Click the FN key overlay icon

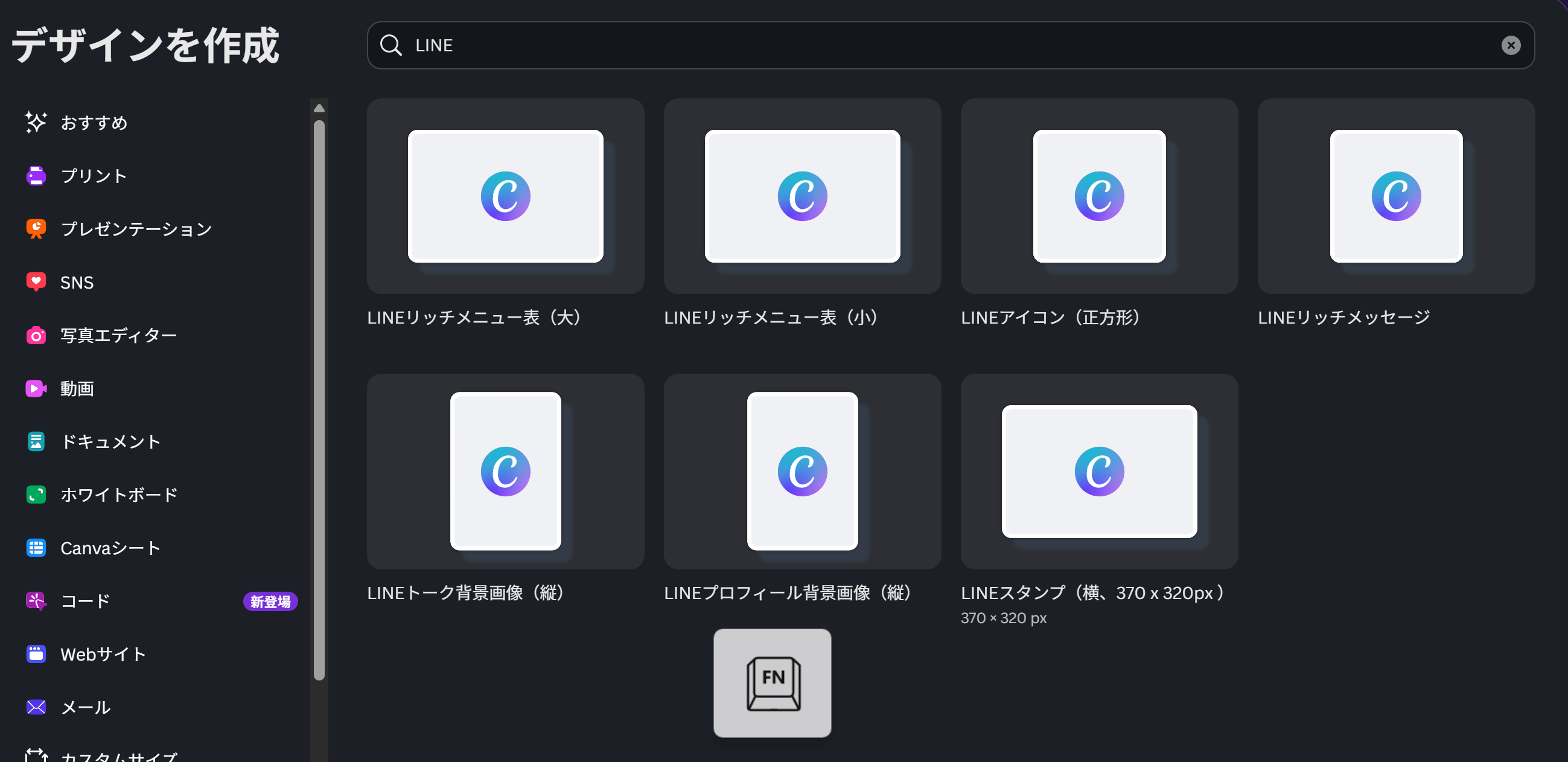[773, 683]
